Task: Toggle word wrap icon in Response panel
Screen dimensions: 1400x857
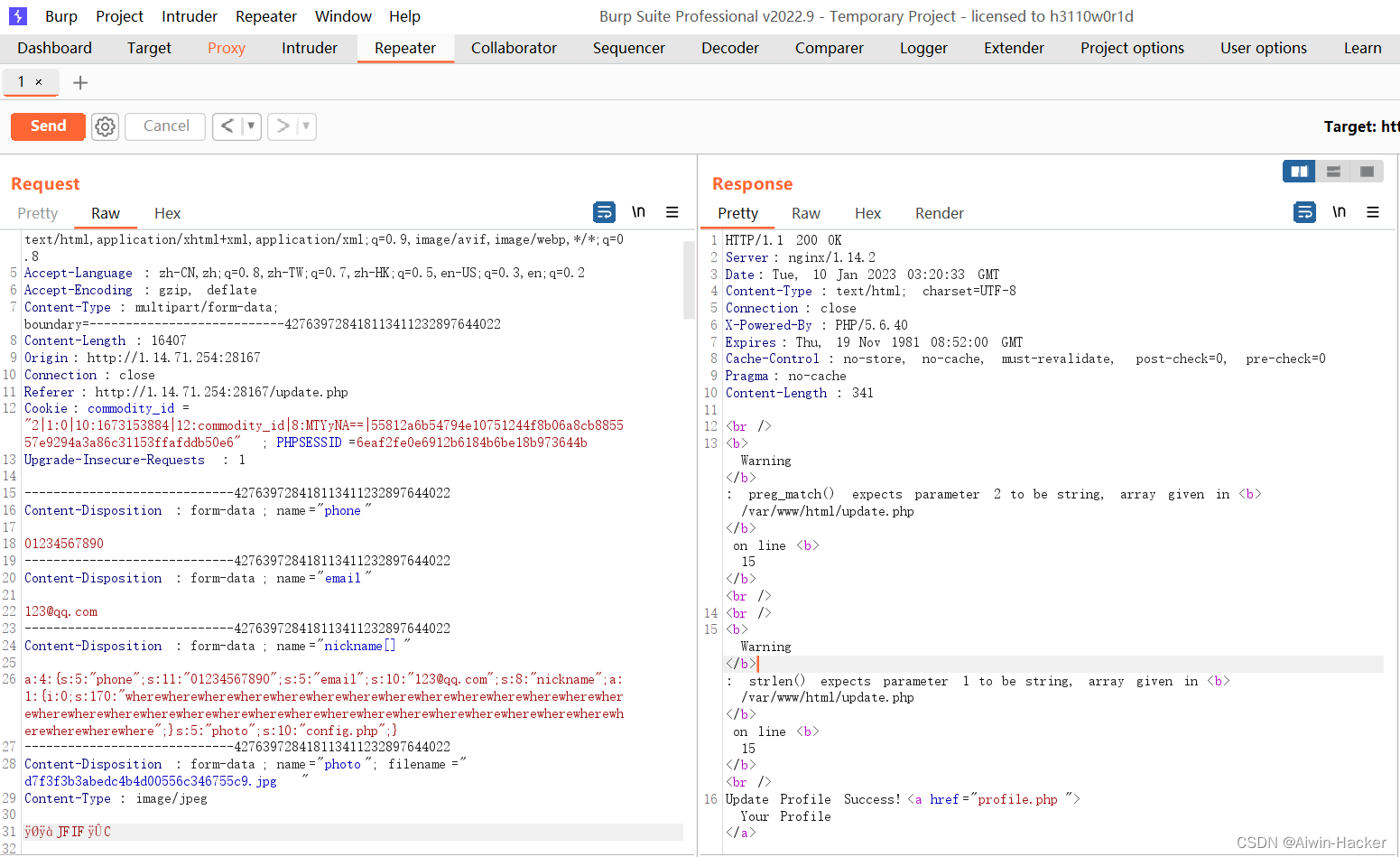Action: (x=1305, y=212)
